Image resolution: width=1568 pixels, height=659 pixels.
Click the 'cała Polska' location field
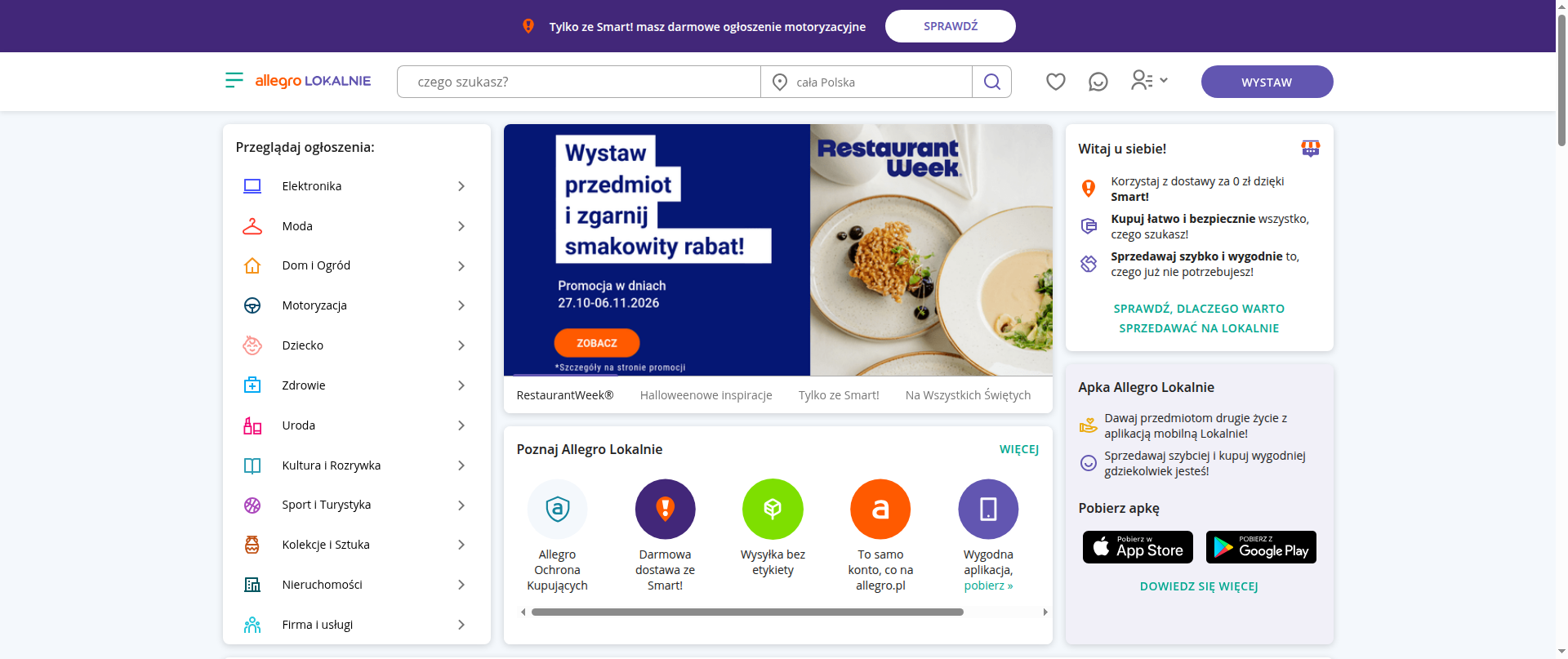tap(866, 82)
